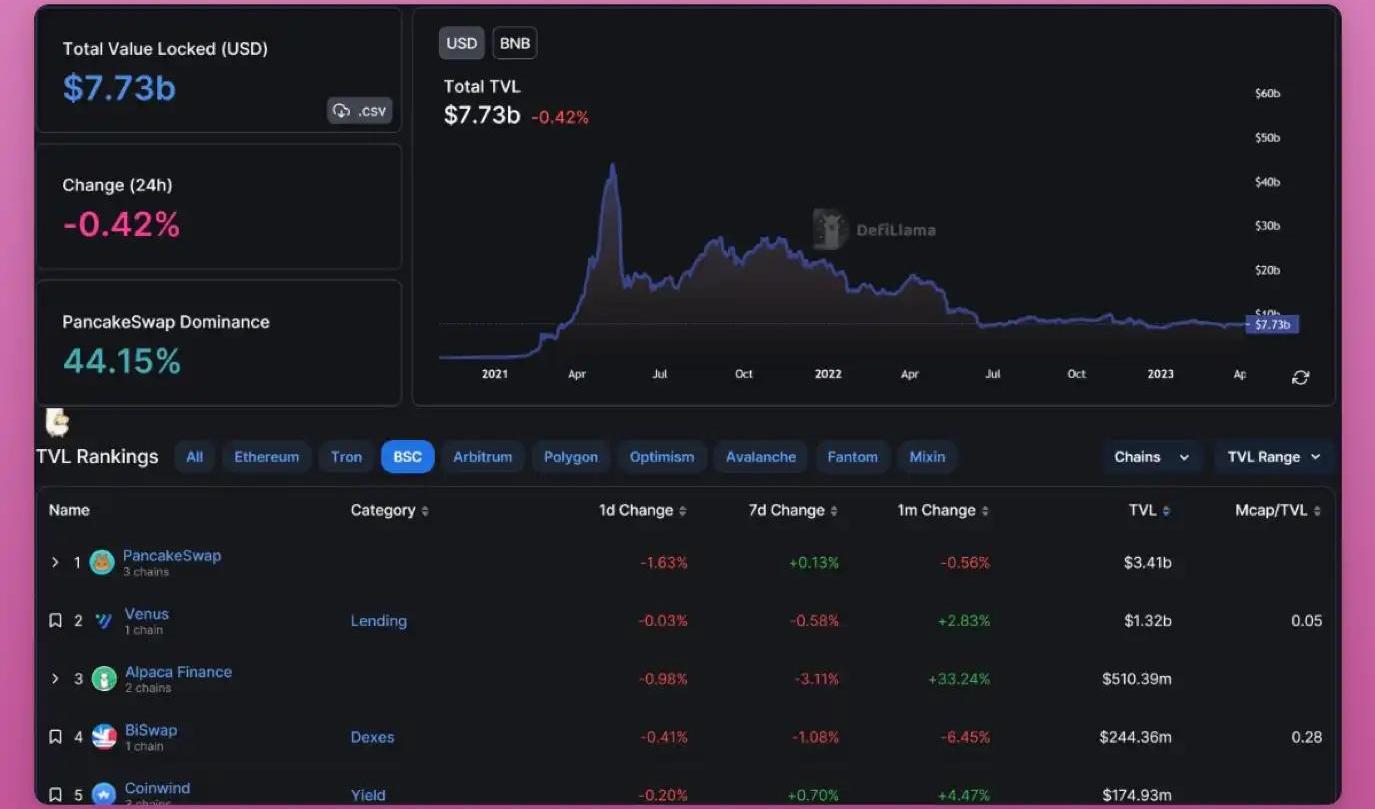1375x809 pixels.
Task: Click the 0.28 Mcap/TVL value
Action: click(x=1306, y=737)
